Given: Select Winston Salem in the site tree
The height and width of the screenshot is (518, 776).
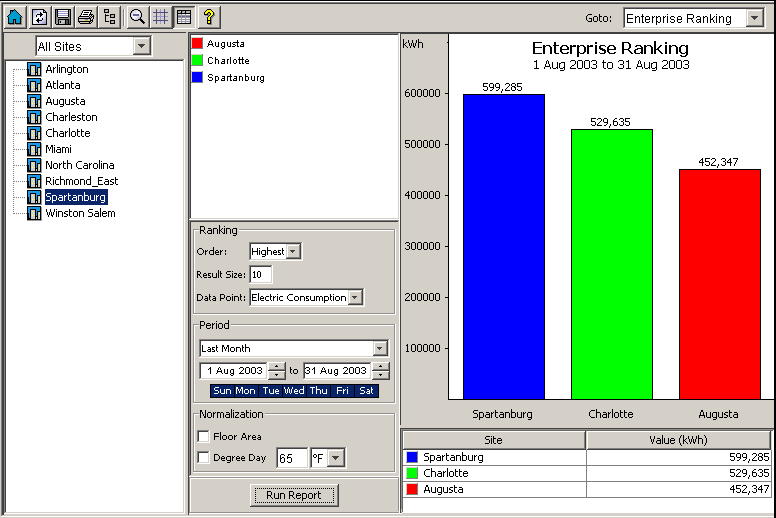Looking at the screenshot, I should point(80,213).
